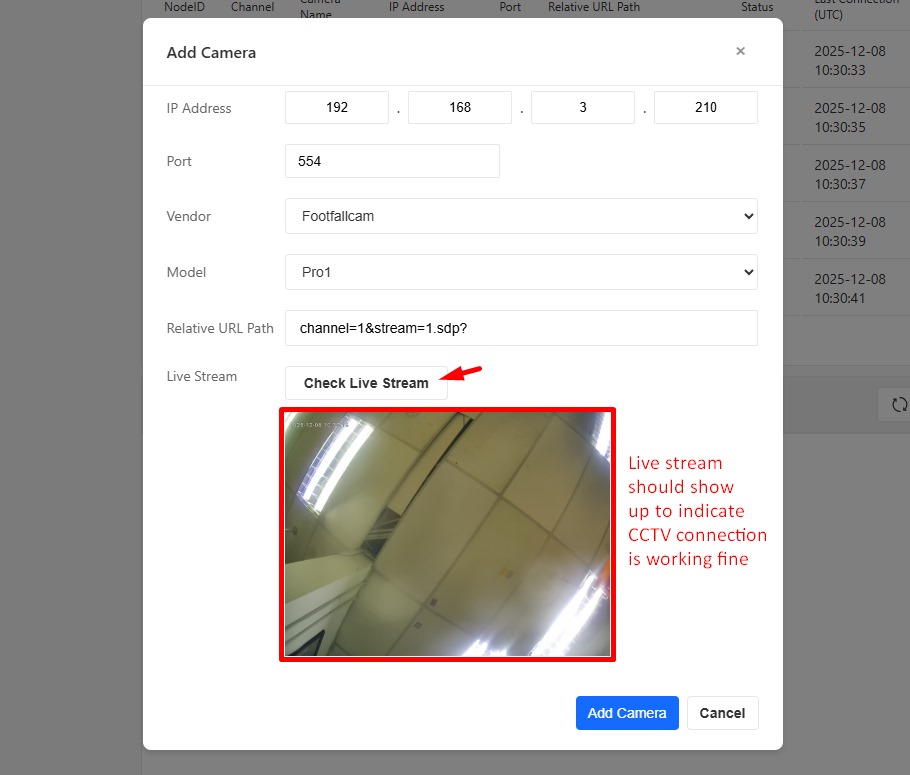This screenshot has height=775, width=910.
Task: Click the live stream camera preview image
Action: pyautogui.click(x=447, y=534)
